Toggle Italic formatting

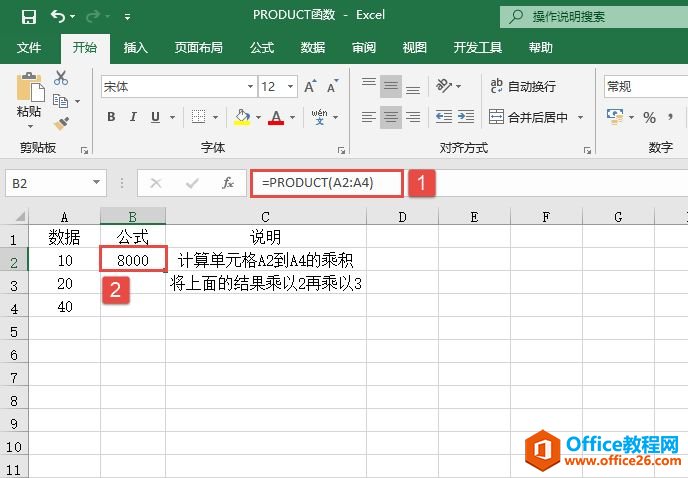pos(135,117)
